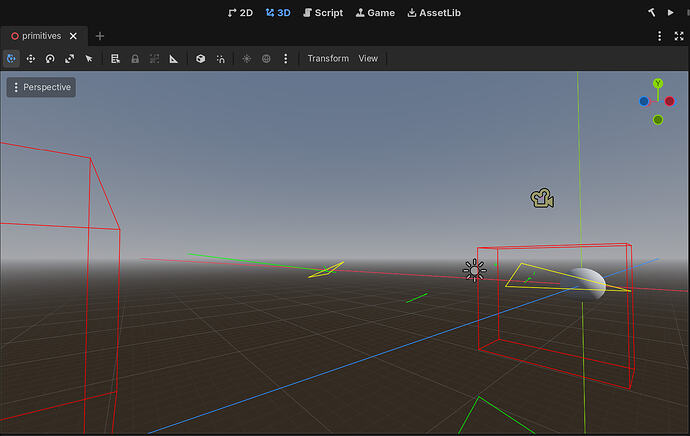Select the Camera3D gizmo icon in viewport
Viewport: 690px width, 436px height.
(542, 198)
